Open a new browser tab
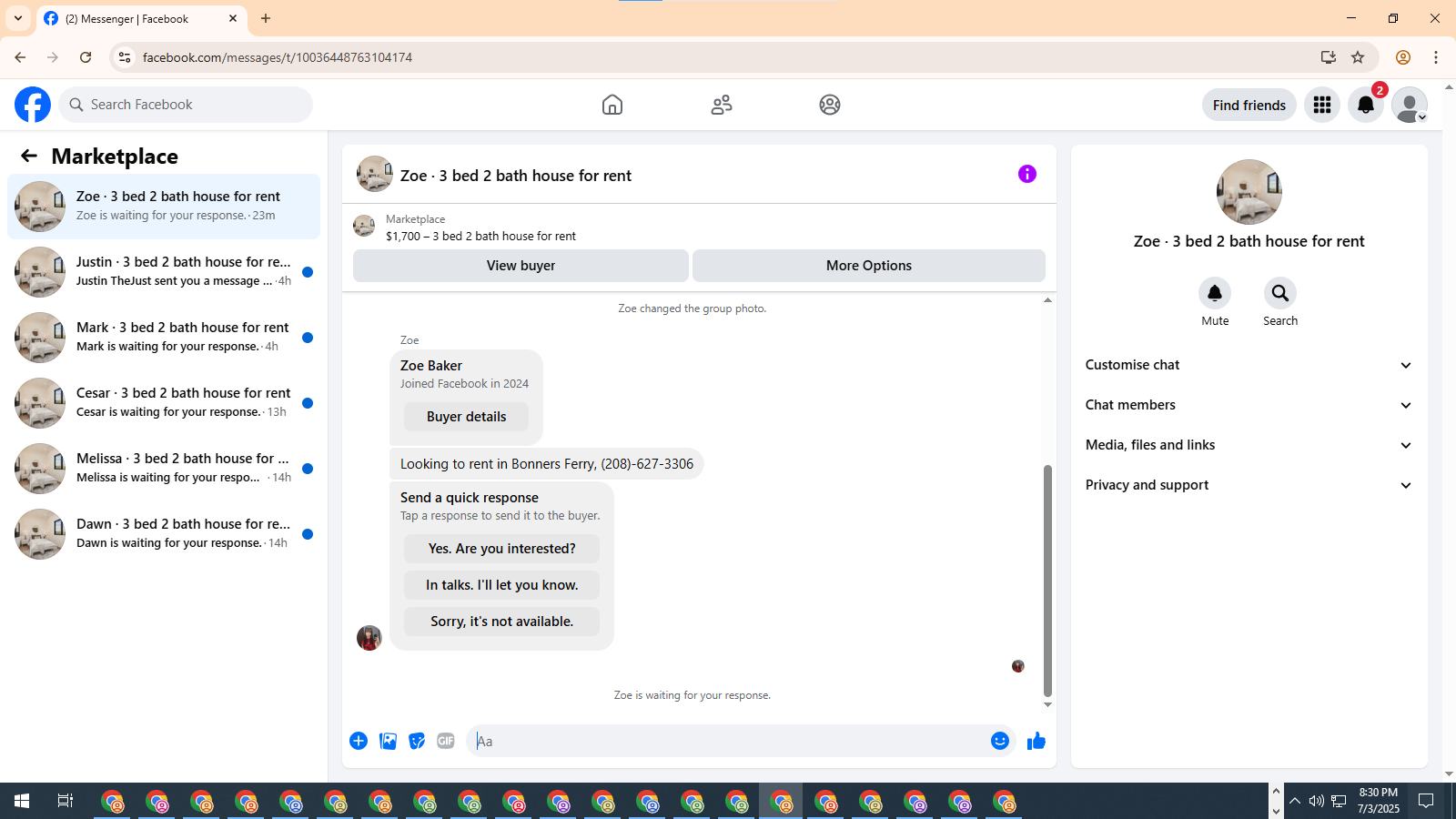This screenshot has height=819, width=1456. point(266,18)
